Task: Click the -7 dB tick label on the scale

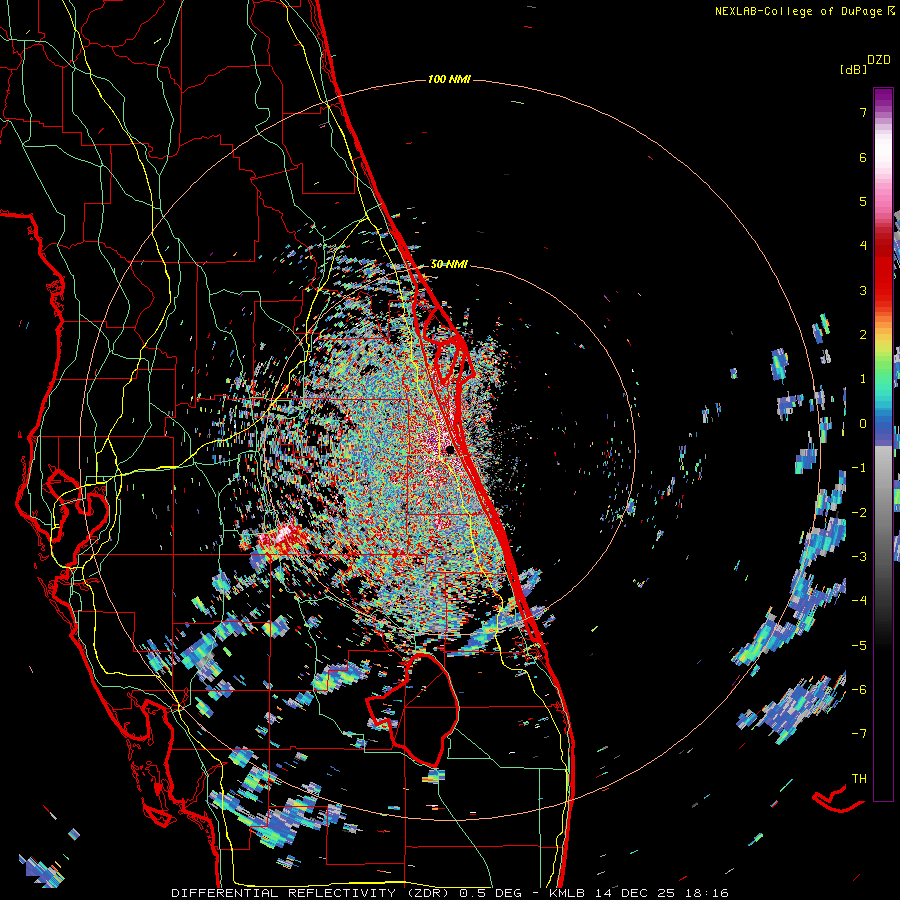Action: 859,734
